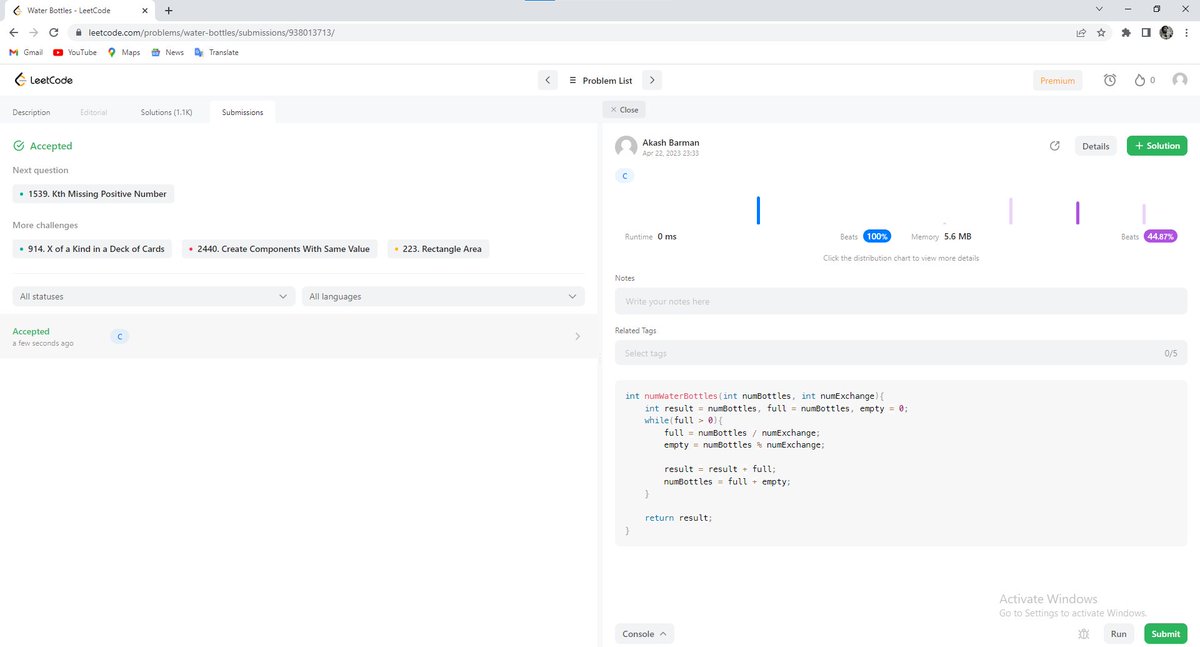Select the Submissions tab
This screenshot has height=647, width=1200.
(243, 112)
